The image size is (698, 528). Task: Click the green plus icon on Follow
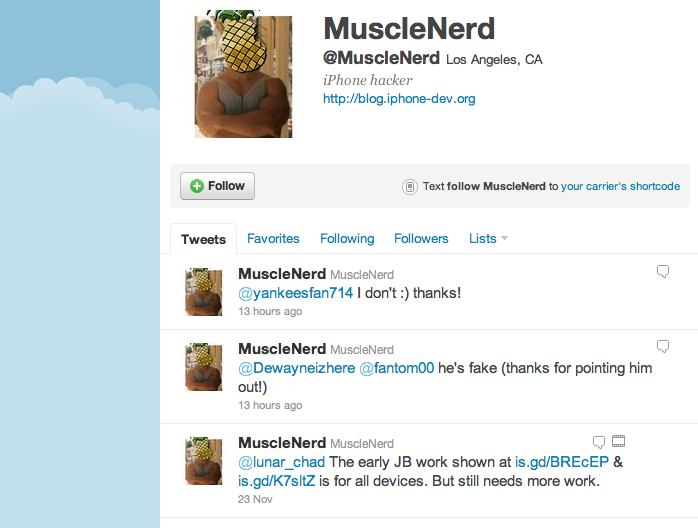point(197,186)
